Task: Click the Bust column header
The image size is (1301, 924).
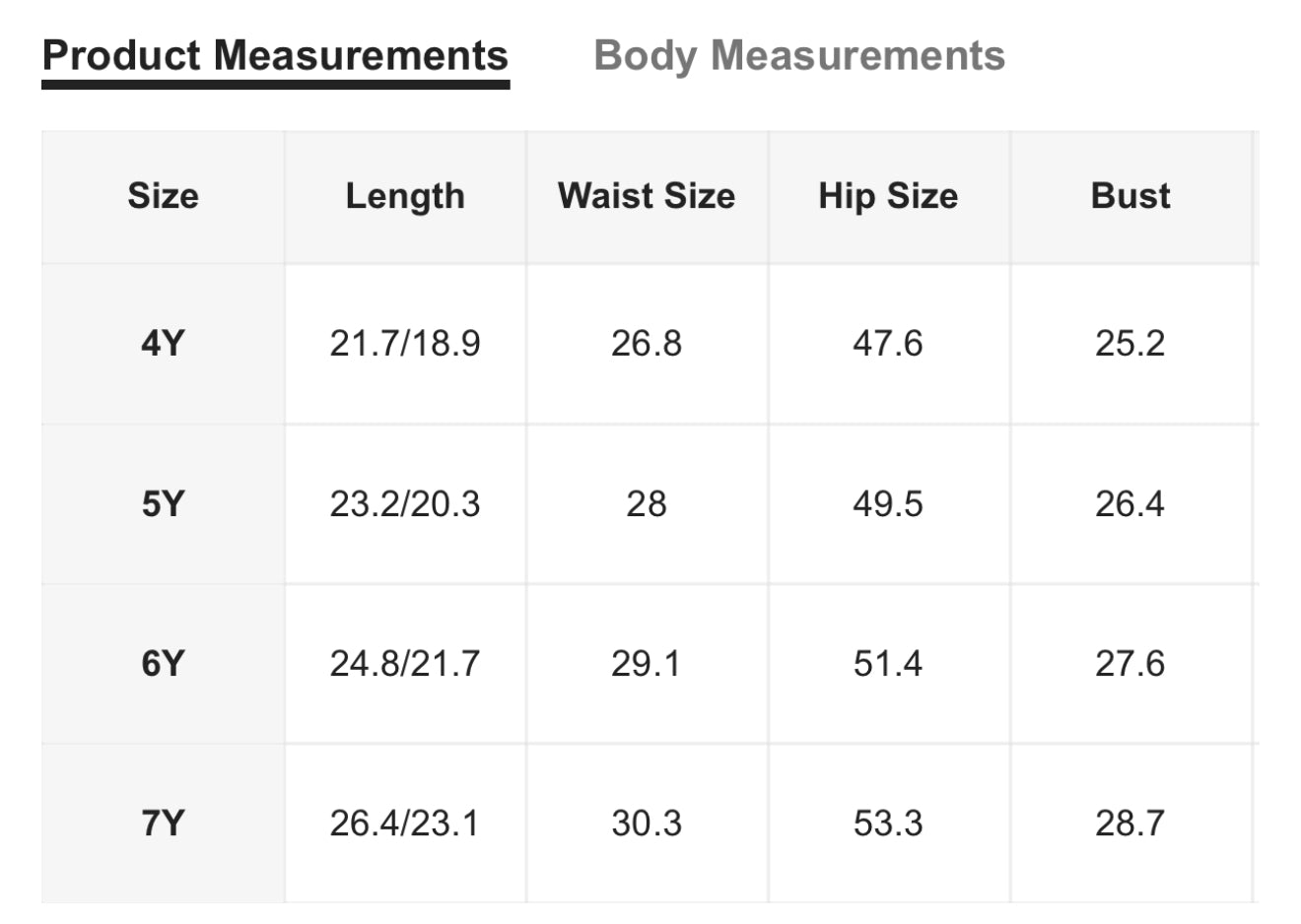Action: point(1130,196)
